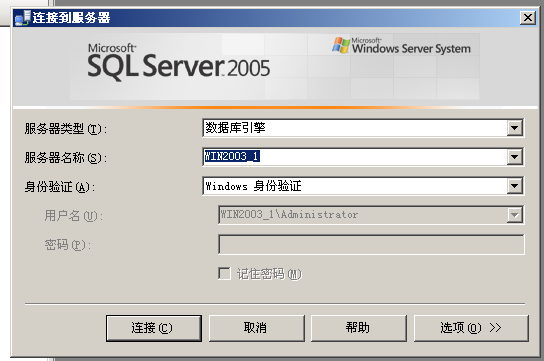544x361 pixels.
Task: Click the 密码(P) label
Action: pyautogui.click(x=68, y=245)
